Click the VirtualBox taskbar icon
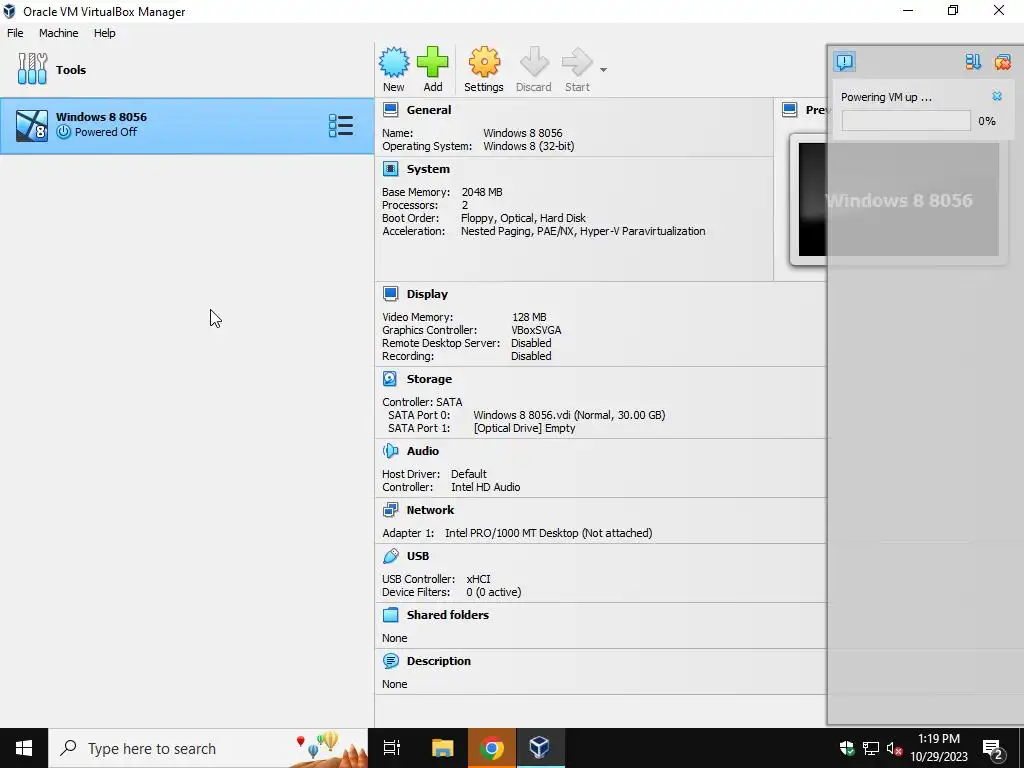 click(x=540, y=748)
